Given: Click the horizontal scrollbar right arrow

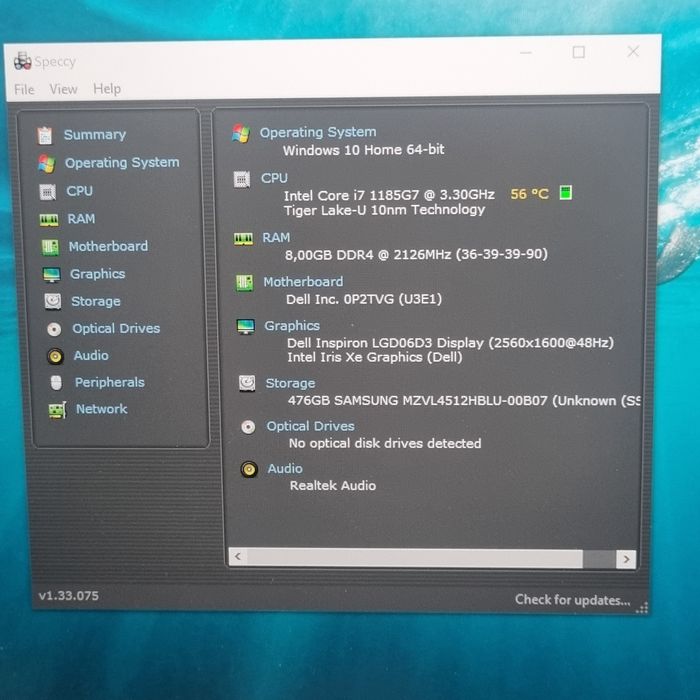Looking at the screenshot, I should [x=626, y=559].
